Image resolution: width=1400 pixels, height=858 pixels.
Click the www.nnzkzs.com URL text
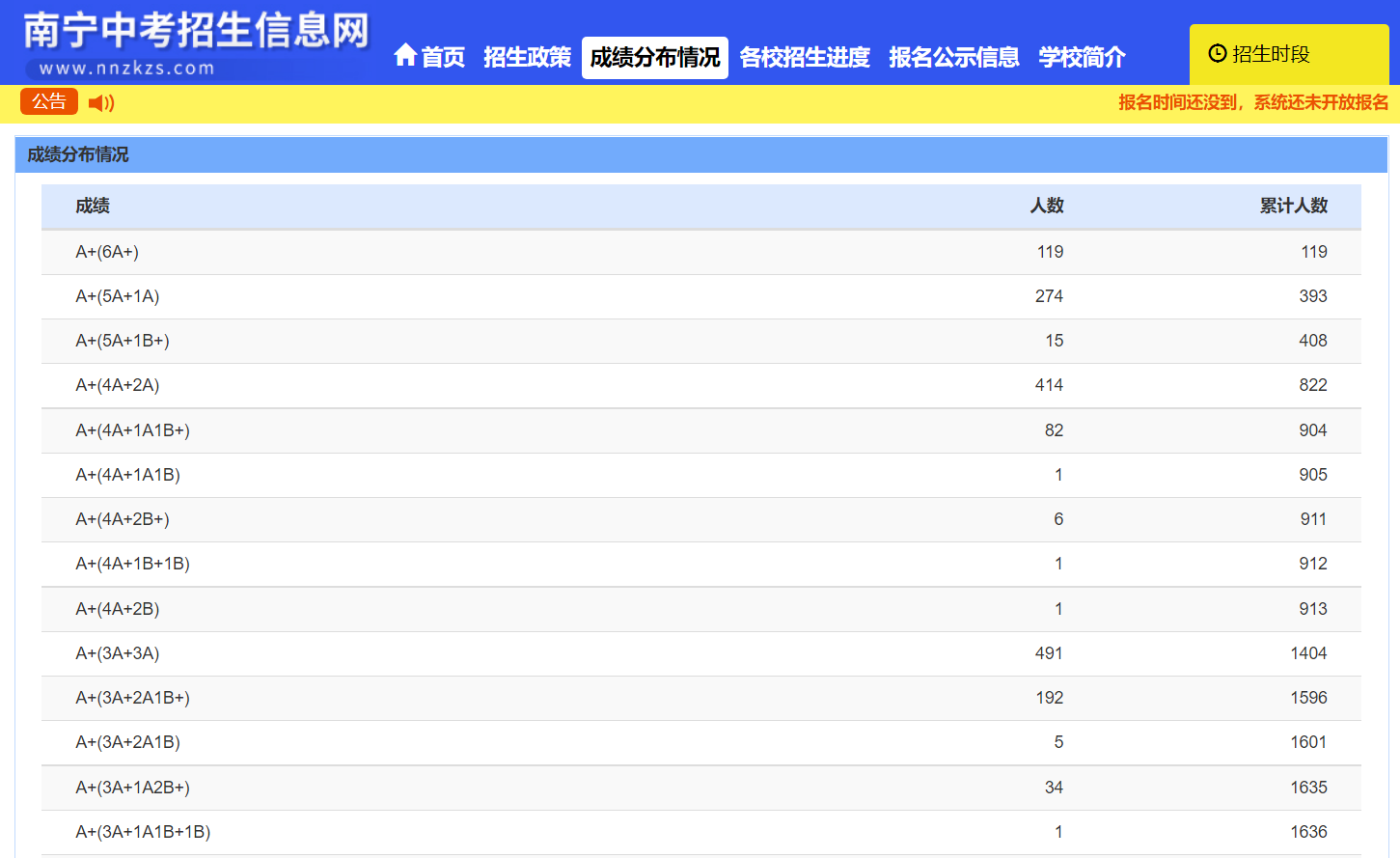[x=126, y=69]
